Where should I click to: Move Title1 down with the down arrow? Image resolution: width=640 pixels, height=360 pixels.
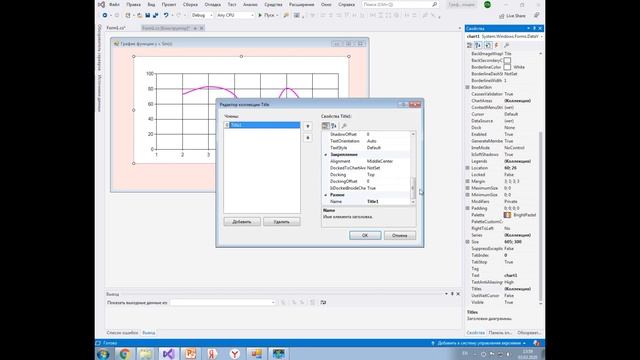coord(308,138)
